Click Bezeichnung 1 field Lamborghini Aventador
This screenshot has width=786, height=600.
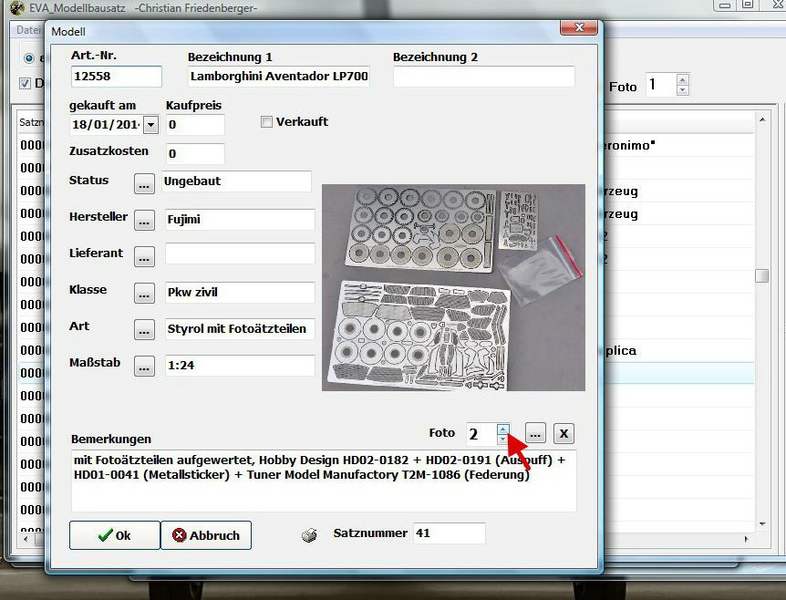279,76
